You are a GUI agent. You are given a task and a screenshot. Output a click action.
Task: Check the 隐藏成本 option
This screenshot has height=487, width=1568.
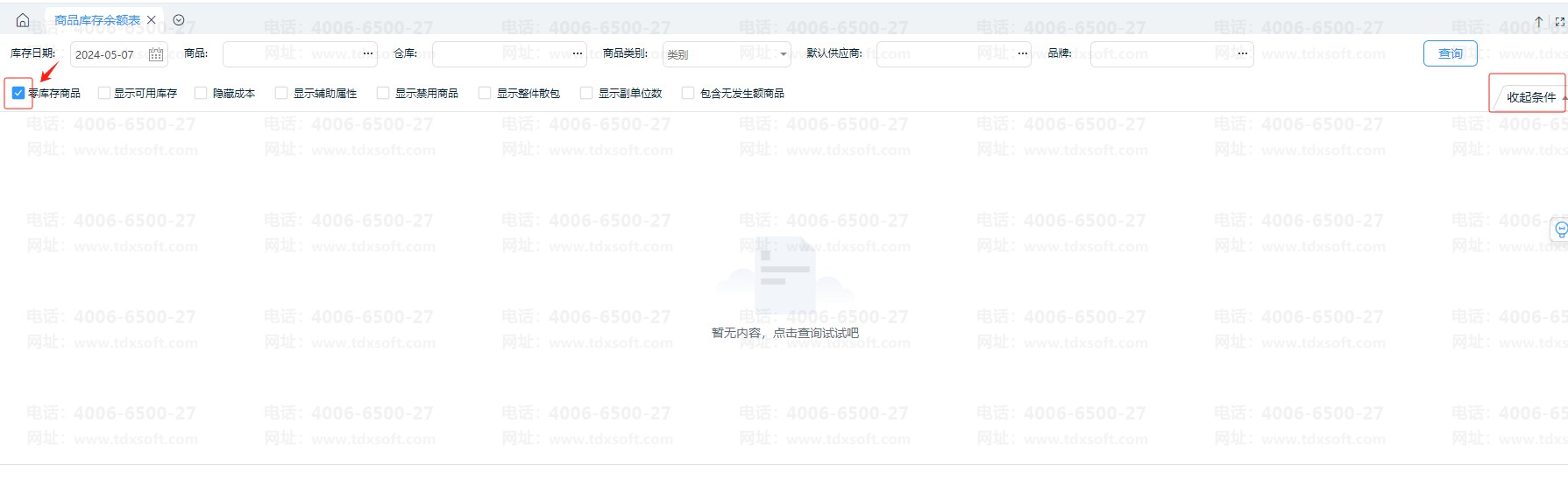(201, 93)
